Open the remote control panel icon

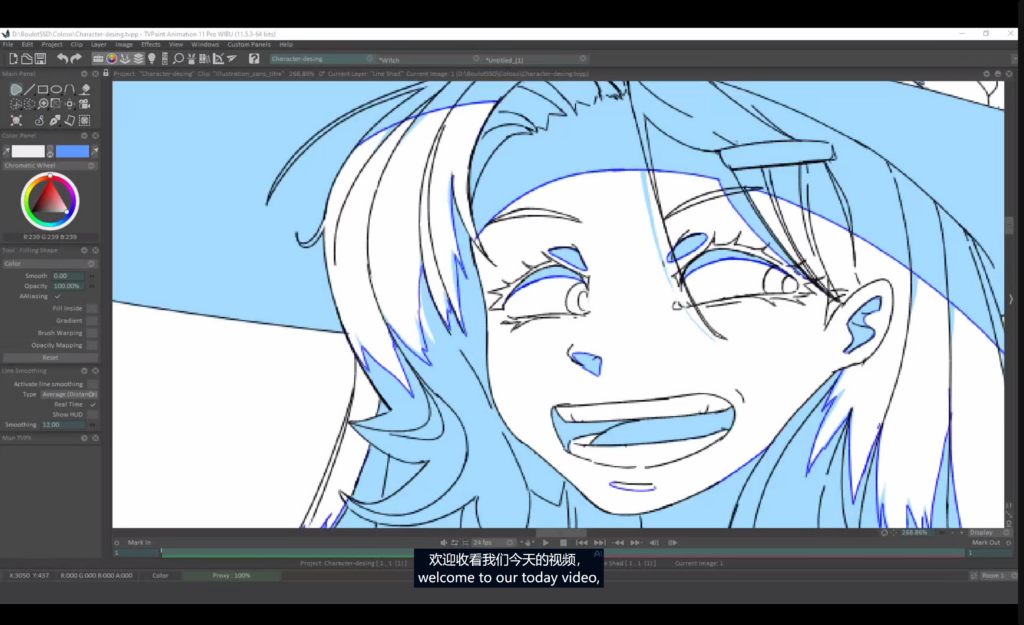pyautogui.click(x=165, y=59)
